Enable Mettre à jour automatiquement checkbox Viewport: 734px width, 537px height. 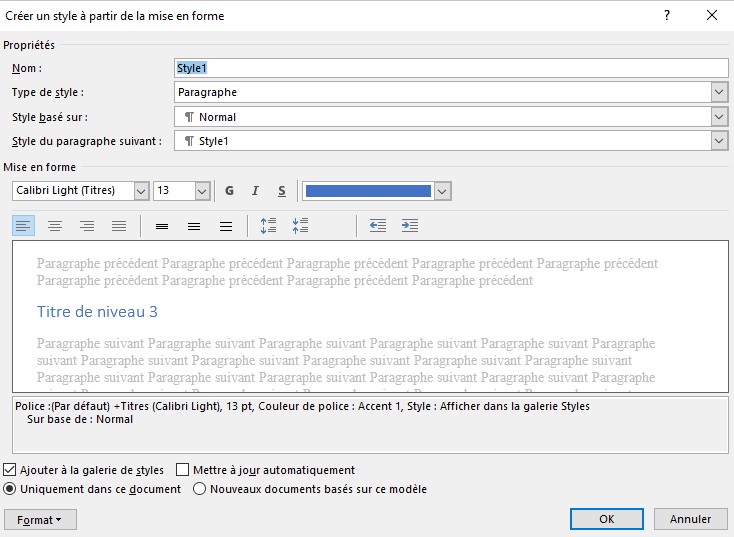tap(182, 470)
